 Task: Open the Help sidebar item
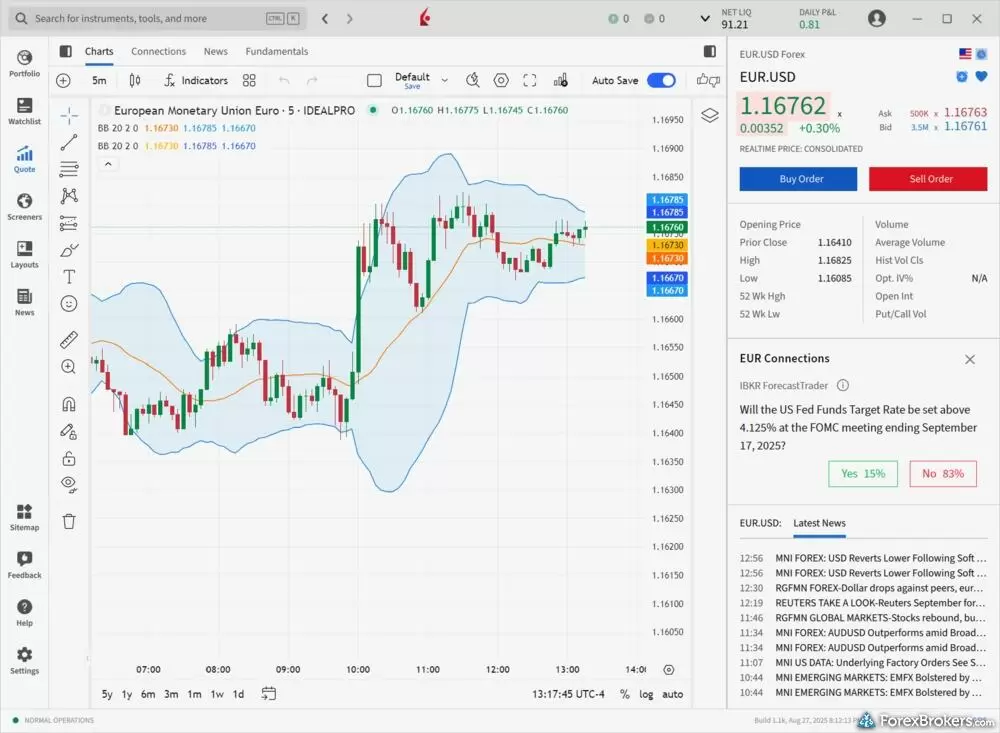point(24,612)
